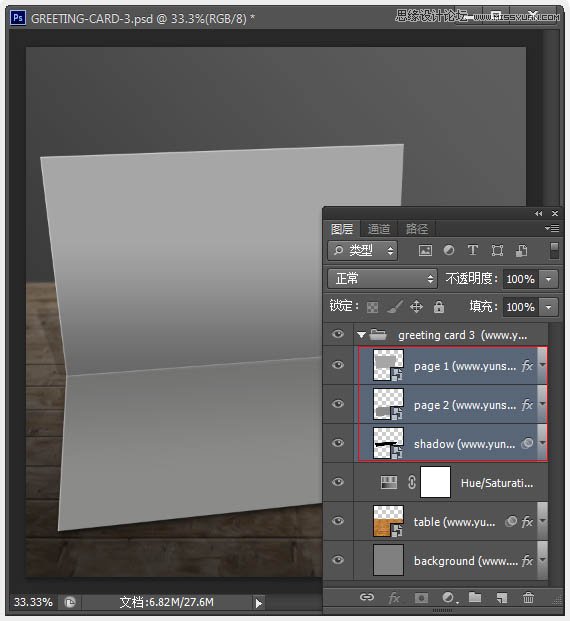
Task: Select the shadow layer thumbnail
Action: pos(388,443)
